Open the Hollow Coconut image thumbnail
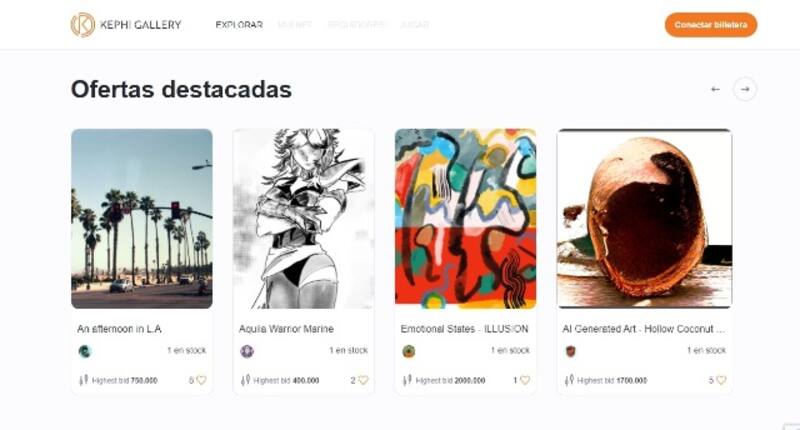Viewport: 800px width, 430px height. point(644,219)
